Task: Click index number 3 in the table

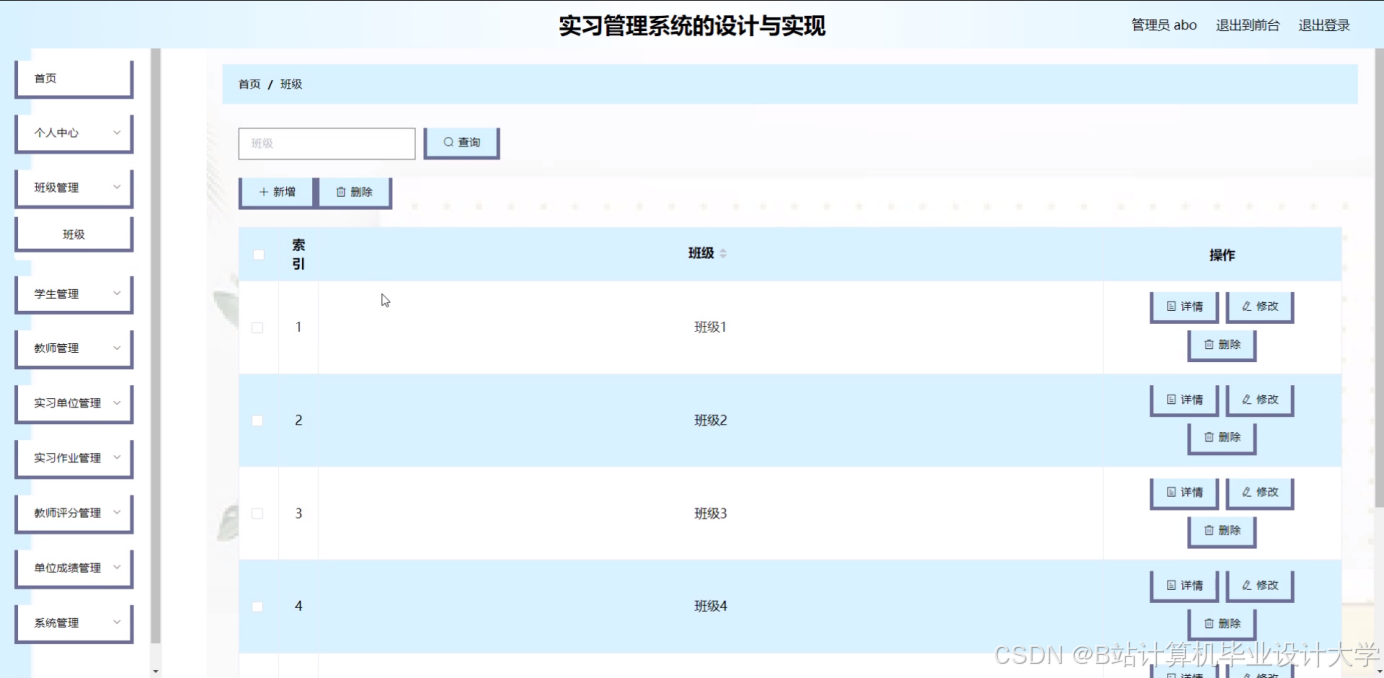Action: click(298, 513)
